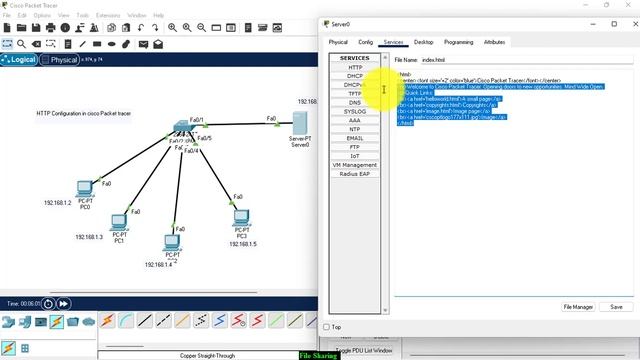Open the DHCP service settings
The image size is (640, 360).
click(x=355, y=76)
